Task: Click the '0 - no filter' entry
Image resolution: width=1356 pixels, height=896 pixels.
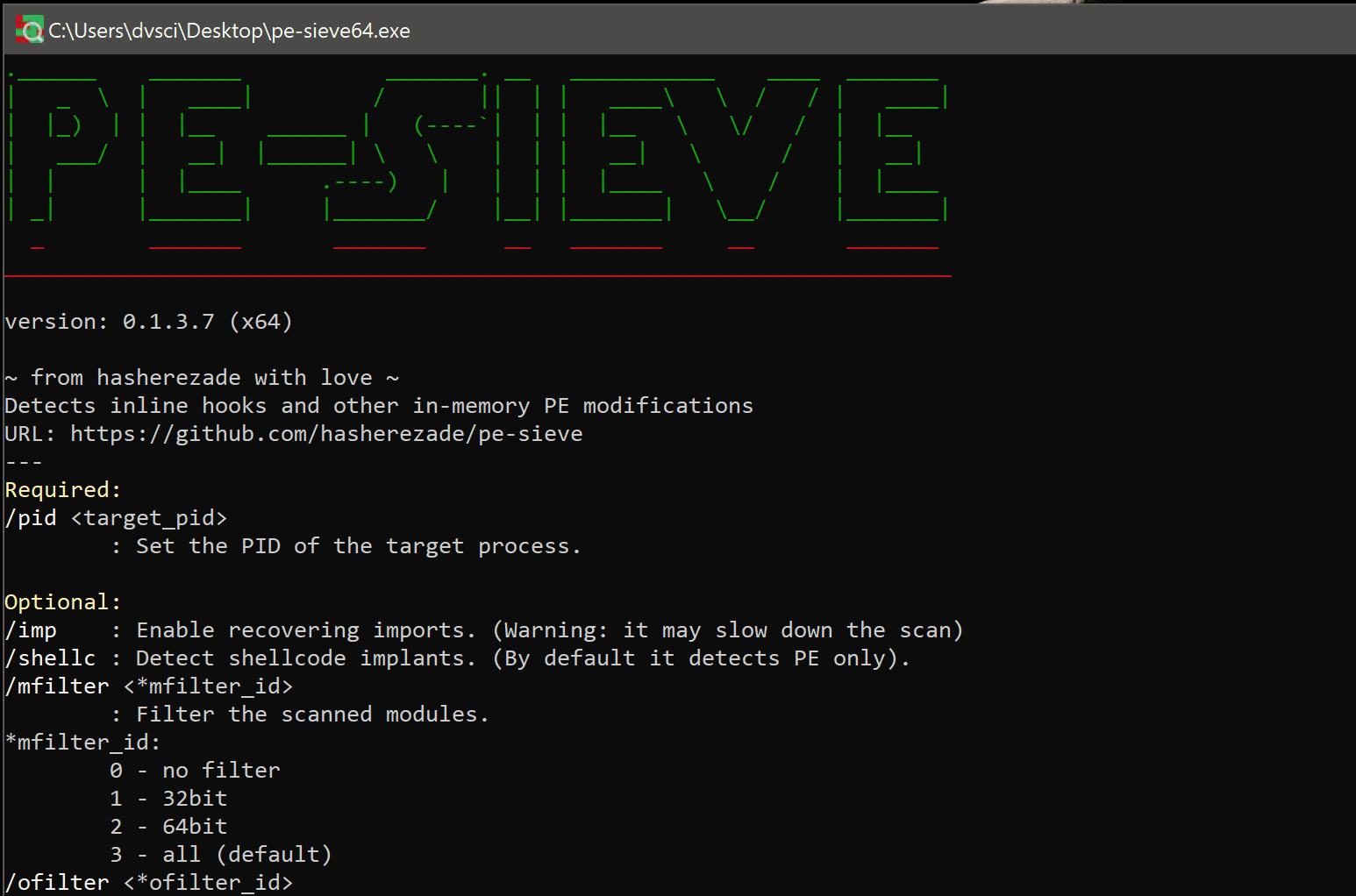Action: tap(195, 771)
